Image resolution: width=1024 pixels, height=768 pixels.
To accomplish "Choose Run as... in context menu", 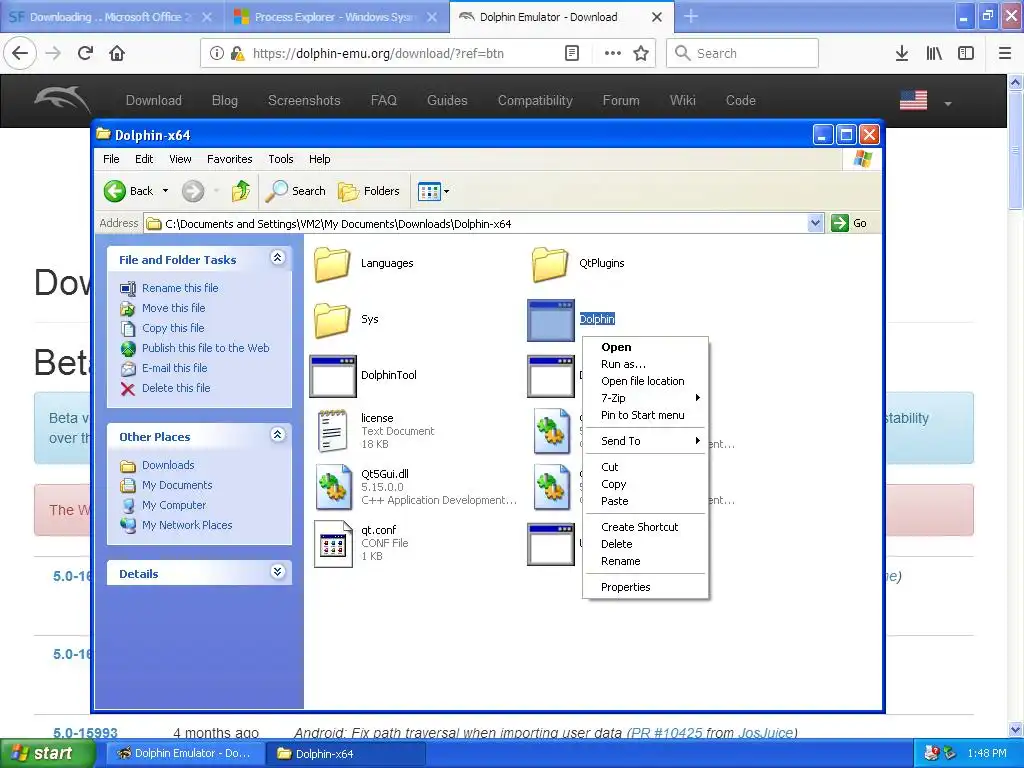I will (624, 364).
